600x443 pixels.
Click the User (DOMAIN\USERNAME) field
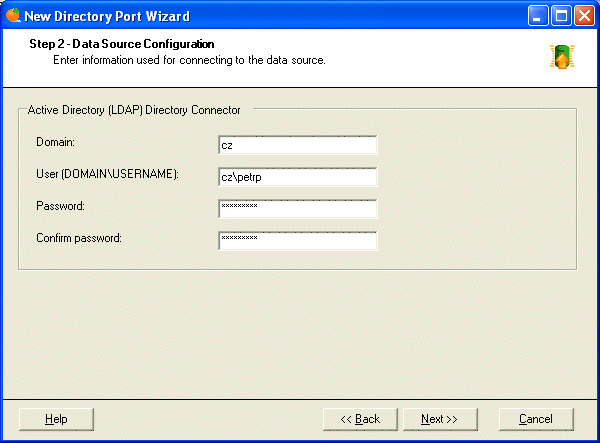click(x=298, y=177)
